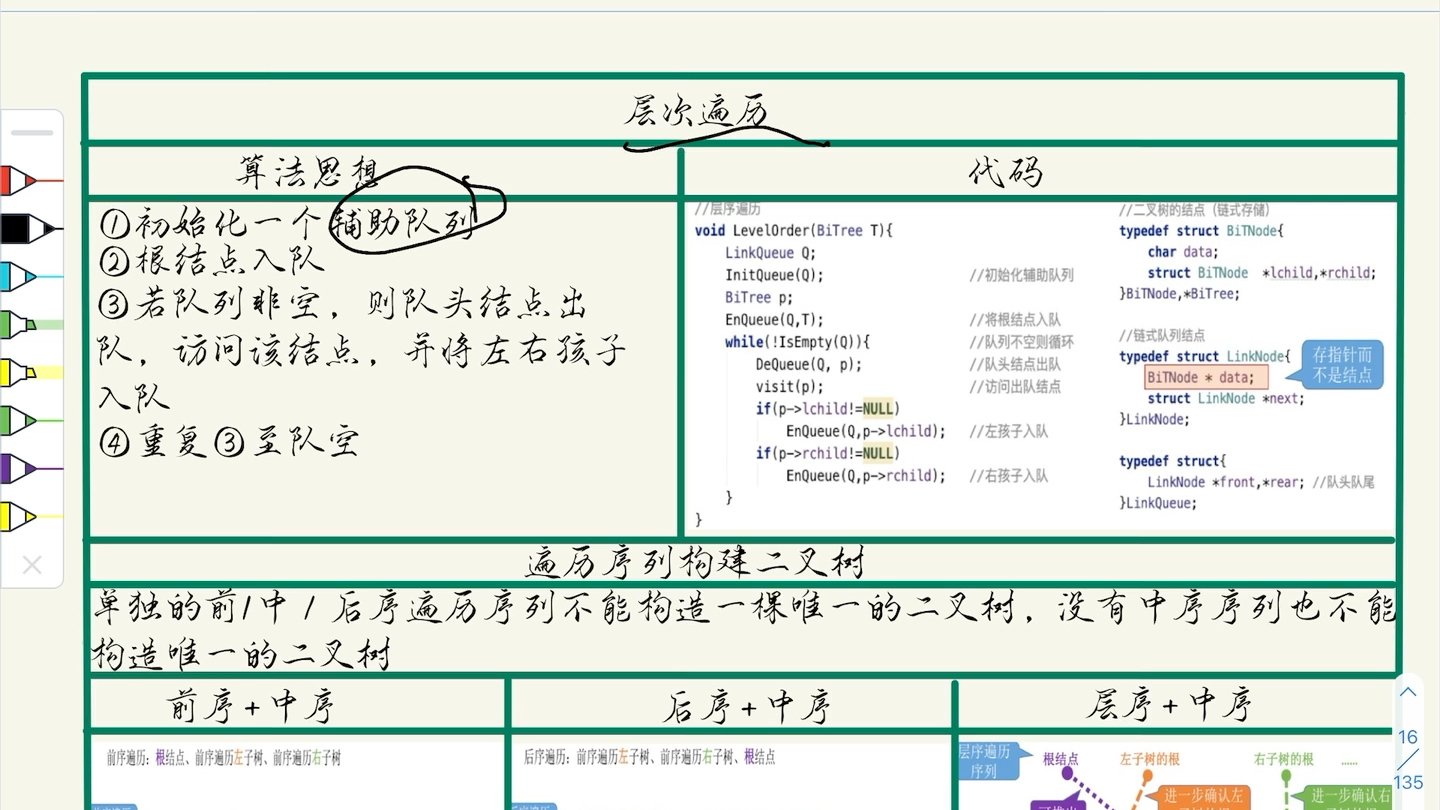Click the green 右子树的根 label
Image resolution: width=1440 pixels, height=810 pixels.
coord(1284,759)
